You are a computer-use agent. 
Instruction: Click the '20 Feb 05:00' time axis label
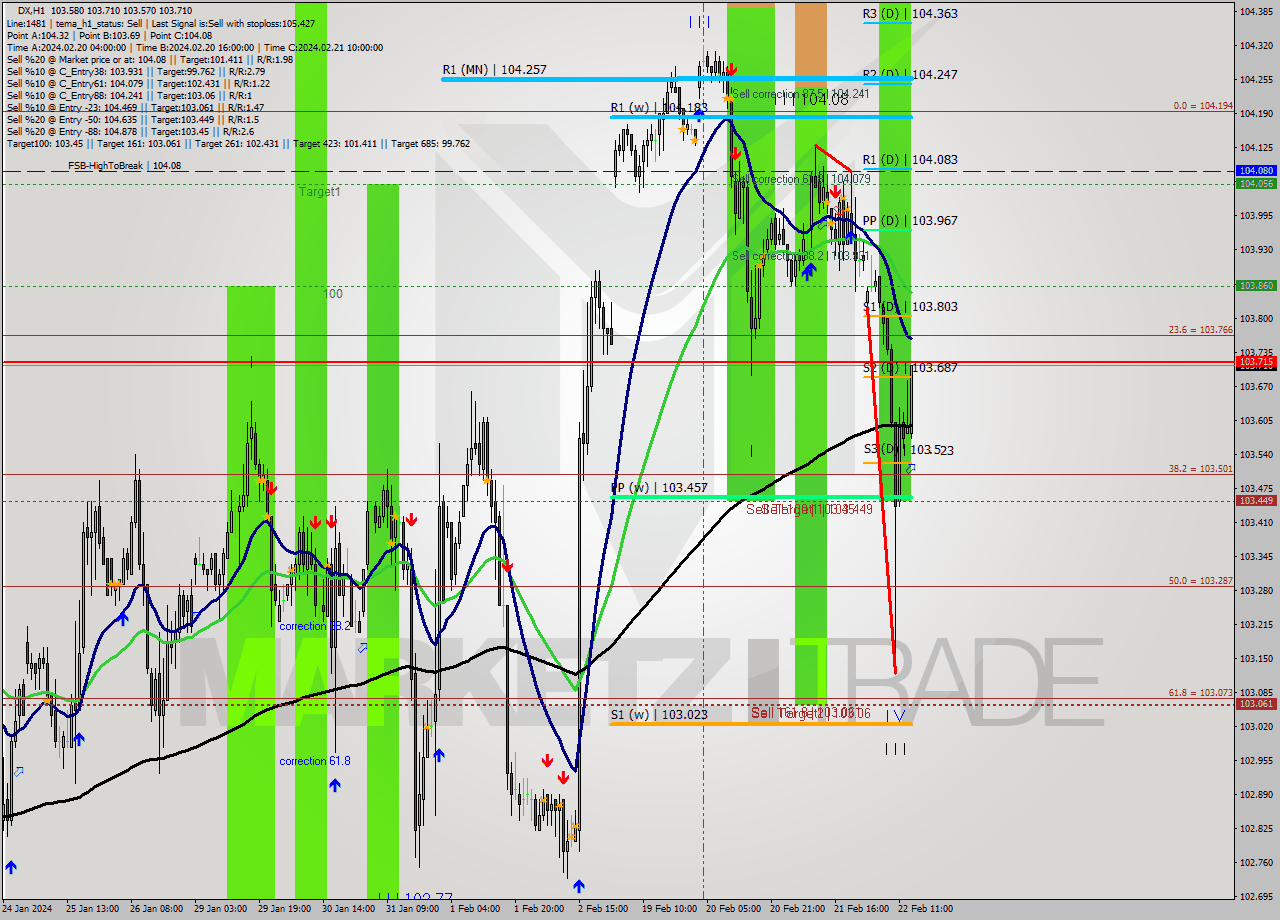(733, 909)
